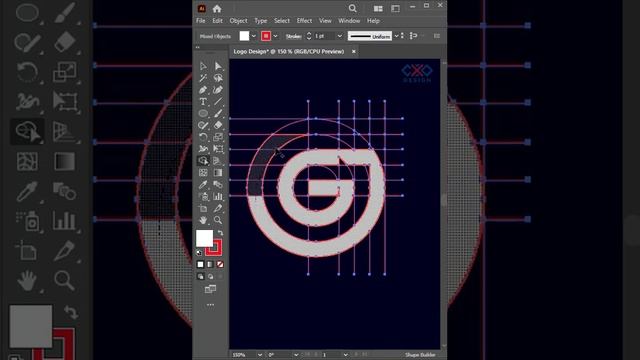This screenshot has width=640, height=360.
Task: Select the Artboard tool
Action: pos(203,209)
